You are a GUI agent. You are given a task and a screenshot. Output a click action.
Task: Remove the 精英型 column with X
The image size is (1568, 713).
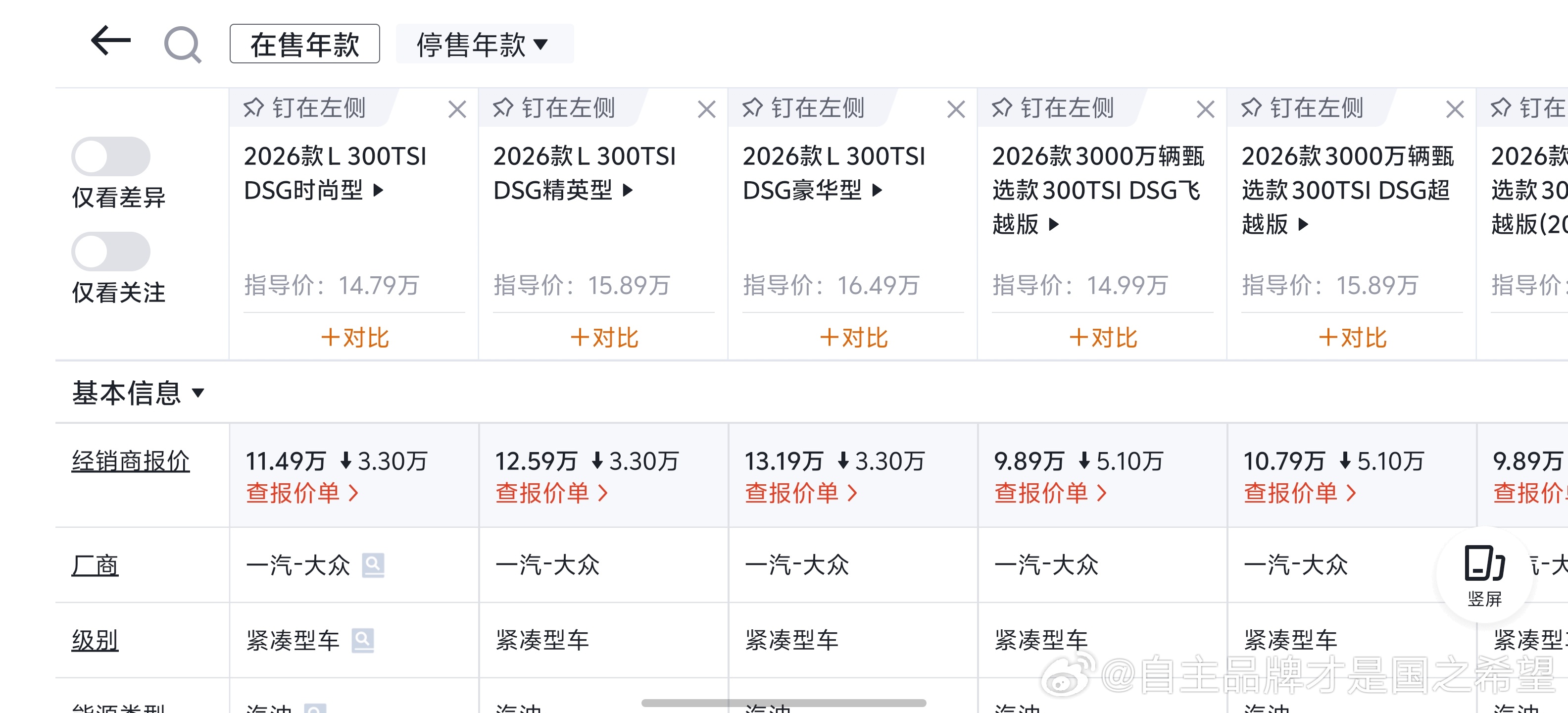706,109
